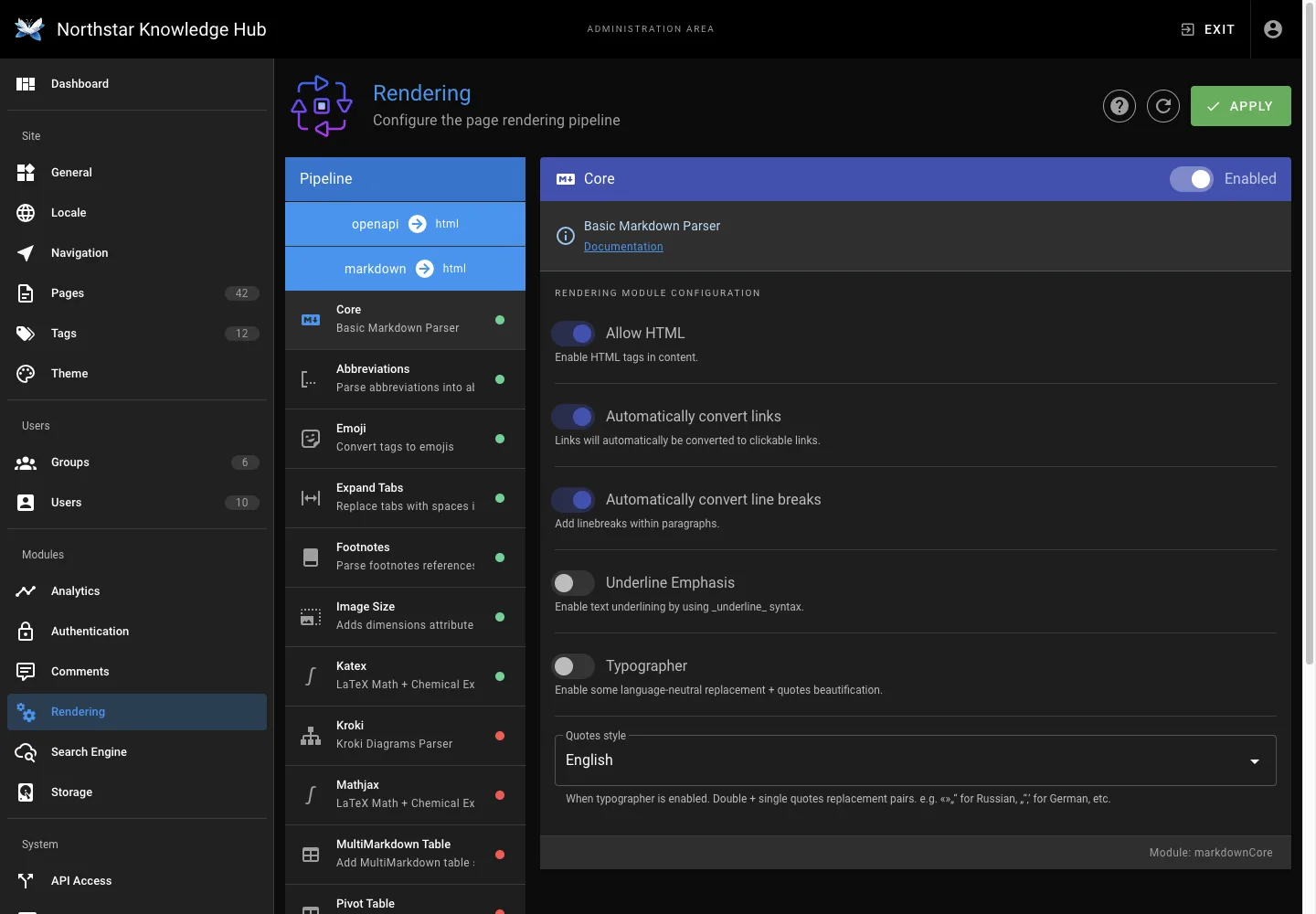
Task: Open Authentication lock icon
Action: point(26,632)
